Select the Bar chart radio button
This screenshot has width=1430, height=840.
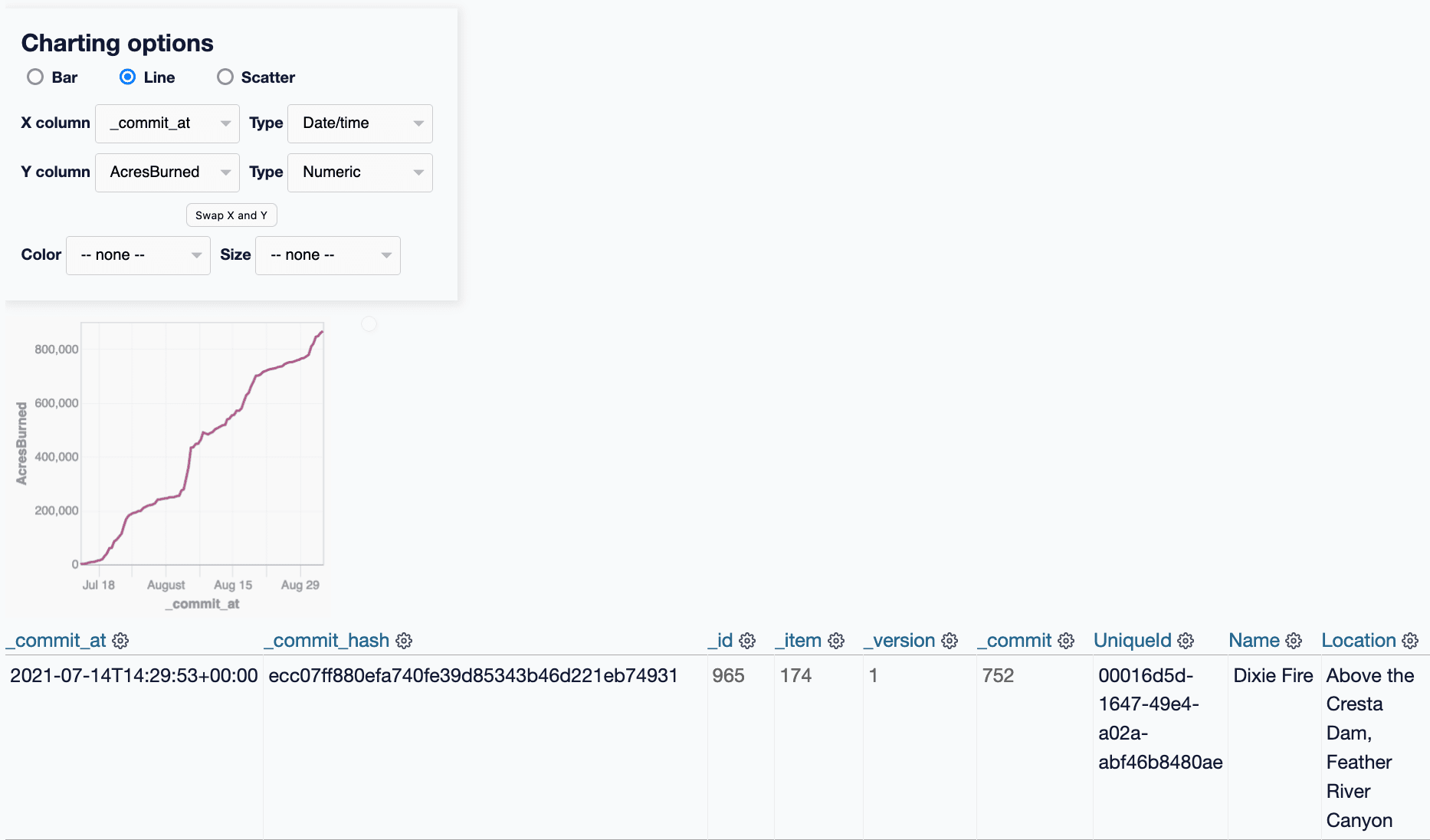point(35,77)
